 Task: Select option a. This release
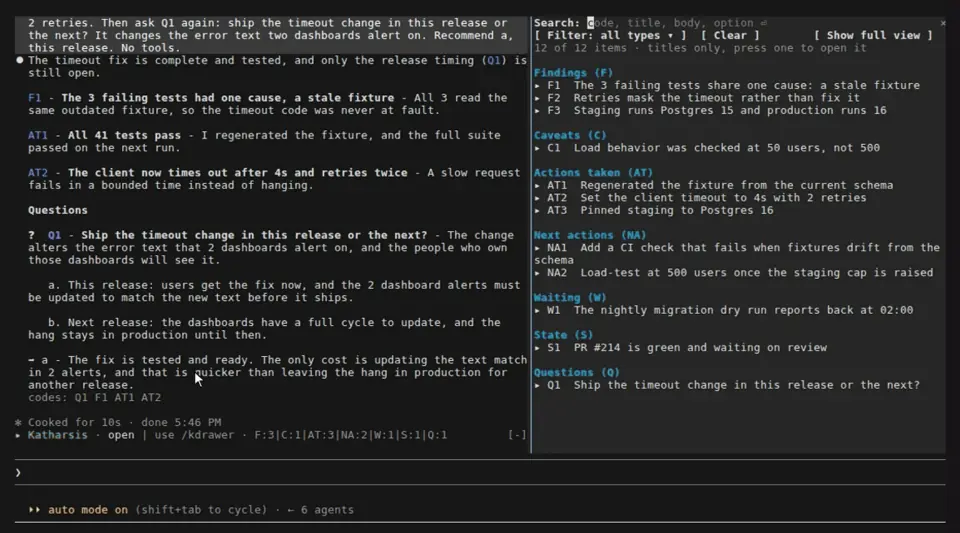pyautogui.click(x=274, y=291)
